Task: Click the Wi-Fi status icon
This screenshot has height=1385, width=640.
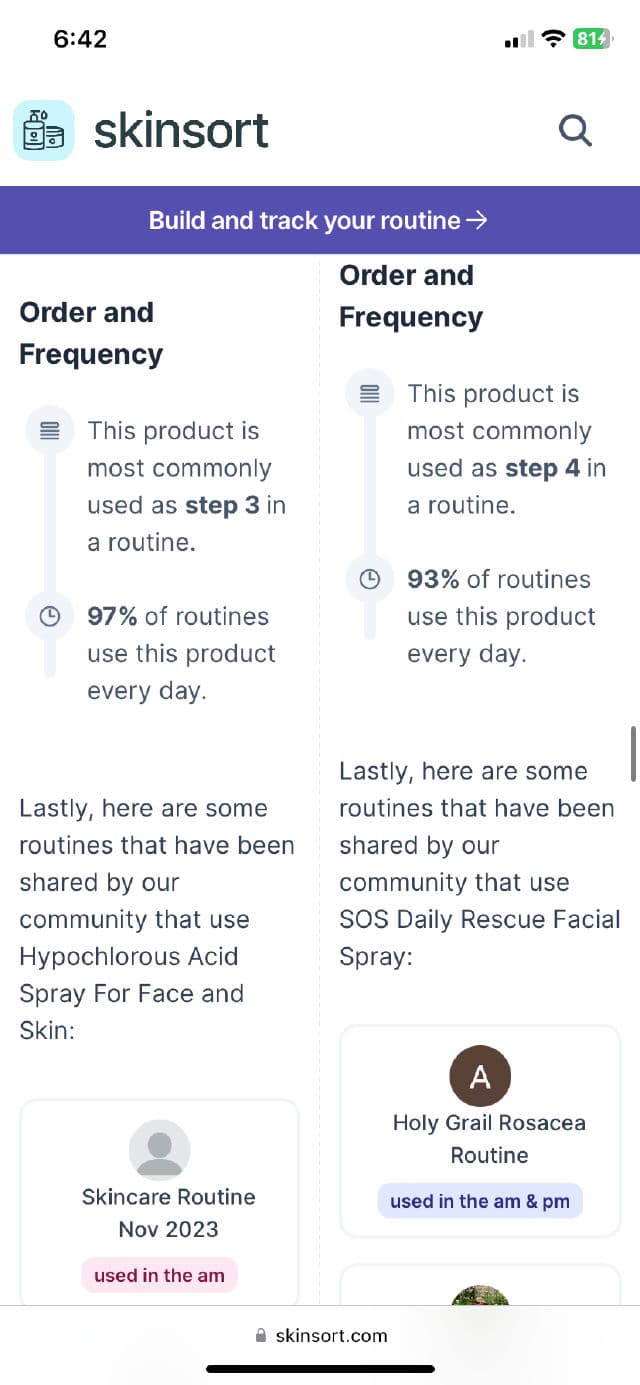Action: click(552, 39)
